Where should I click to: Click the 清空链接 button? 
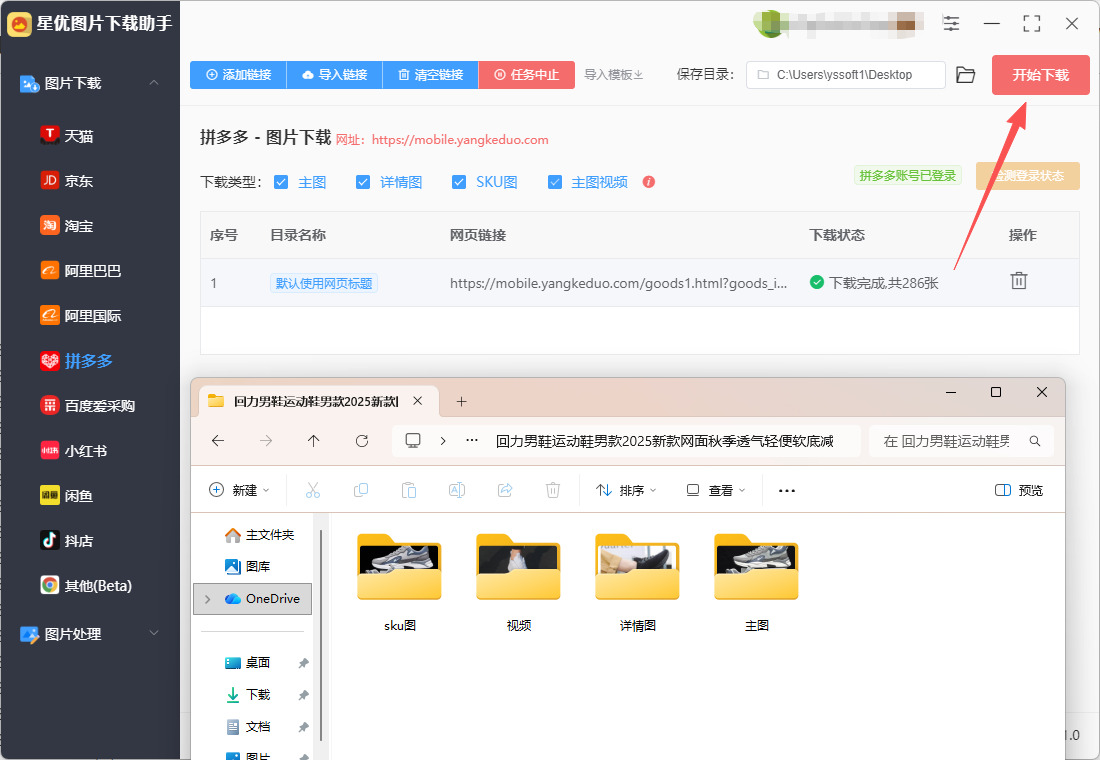pyautogui.click(x=431, y=74)
